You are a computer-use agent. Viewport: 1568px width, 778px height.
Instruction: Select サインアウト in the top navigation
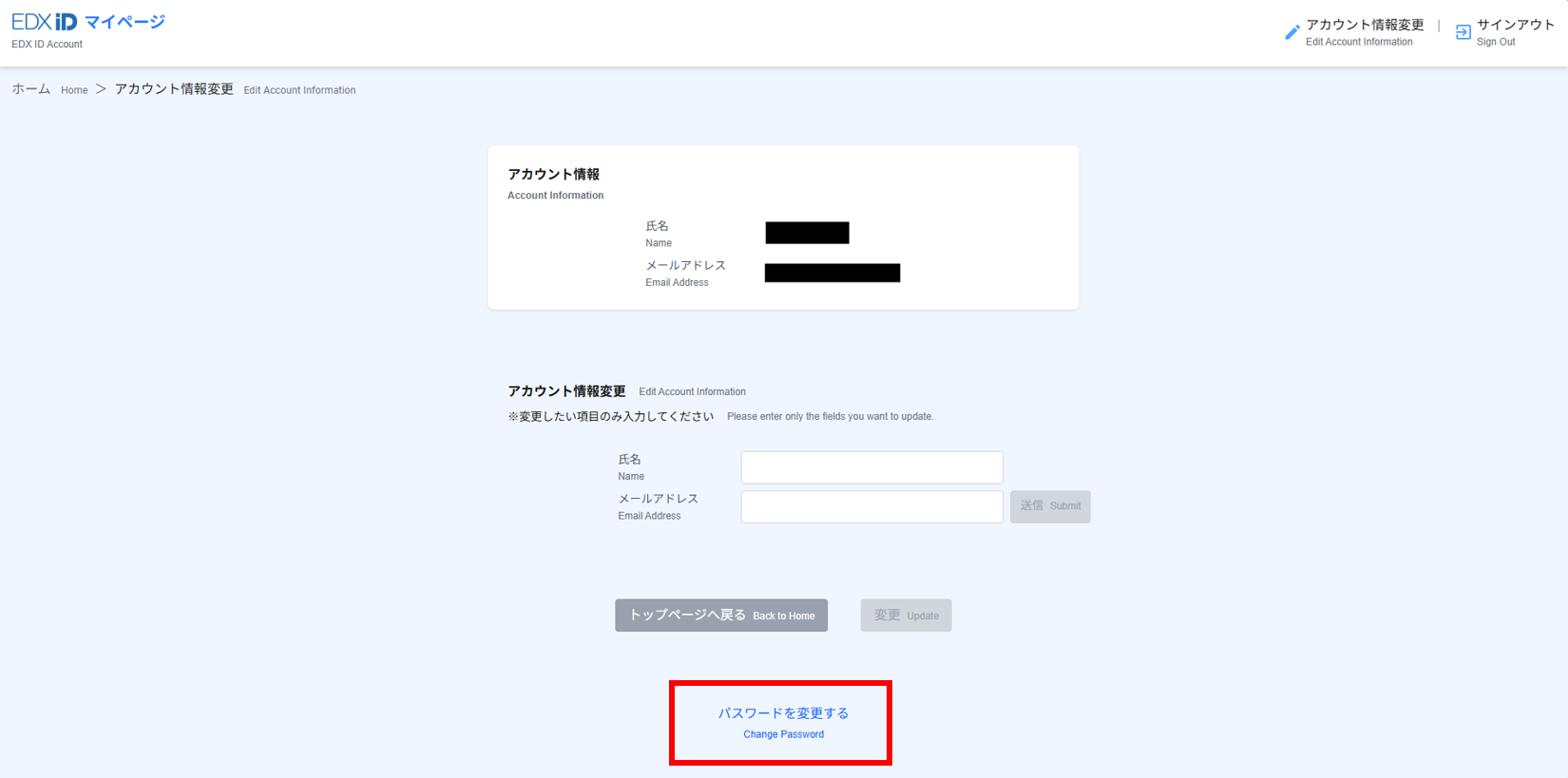pyautogui.click(x=1515, y=26)
